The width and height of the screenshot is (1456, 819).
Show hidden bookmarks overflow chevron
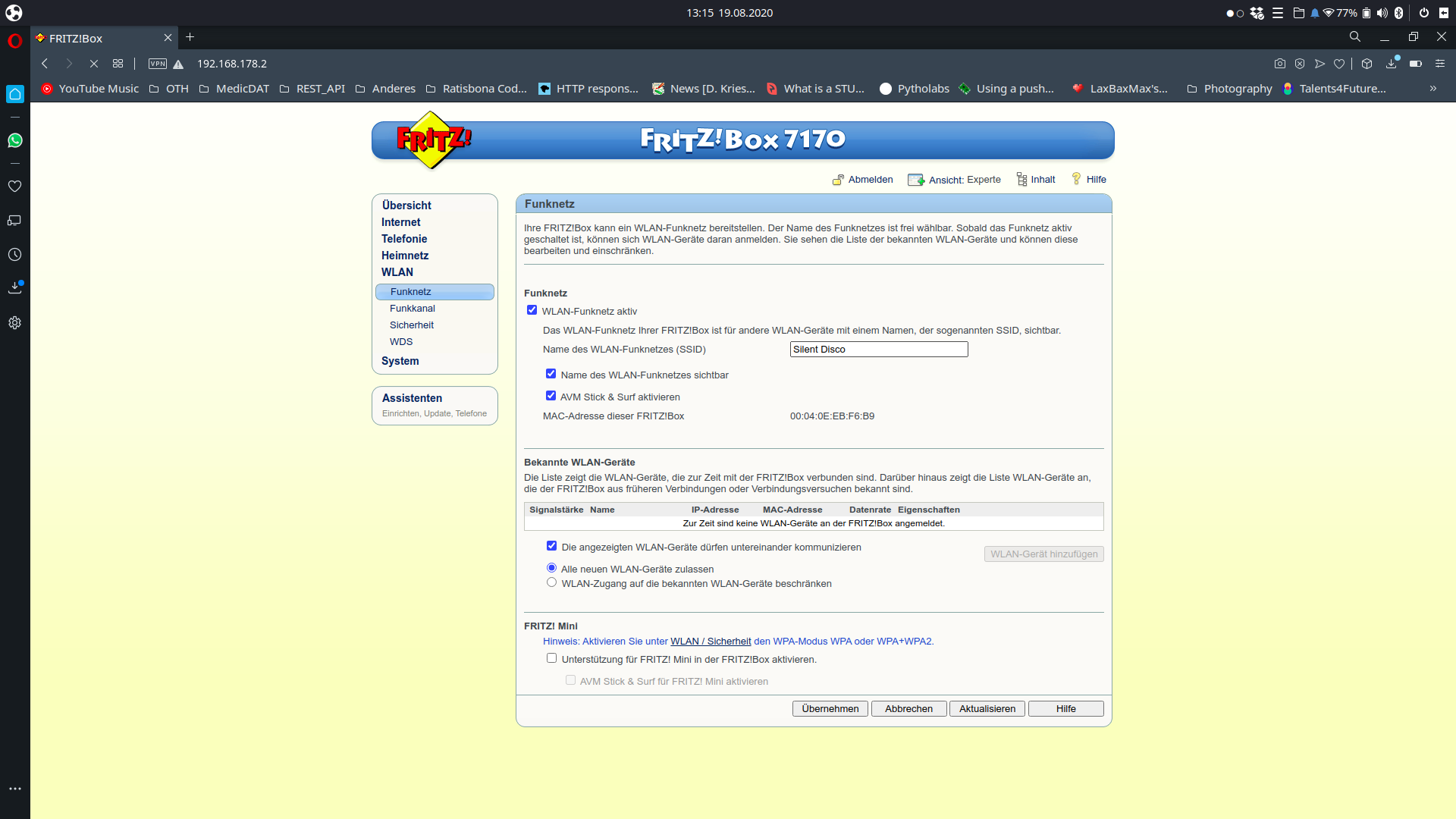coord(1433,89)
